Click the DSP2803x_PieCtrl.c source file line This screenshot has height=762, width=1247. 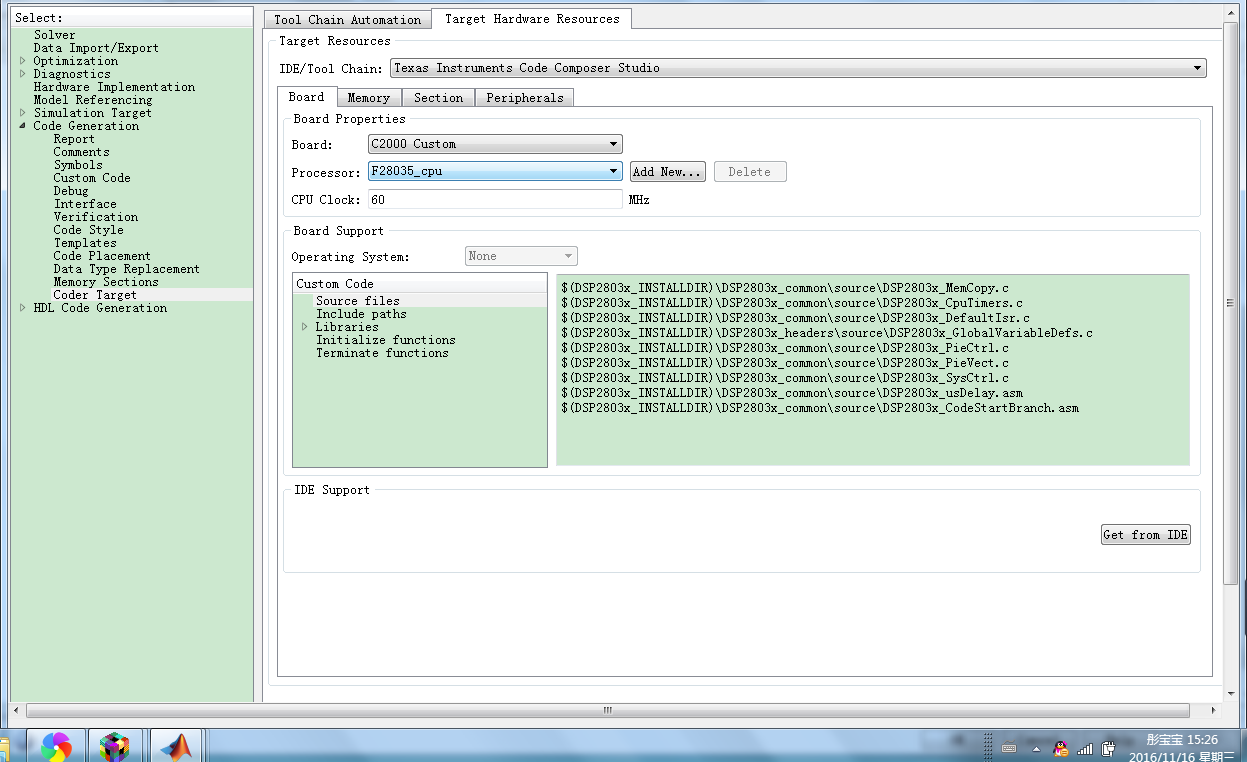click(x=785, y=348)
